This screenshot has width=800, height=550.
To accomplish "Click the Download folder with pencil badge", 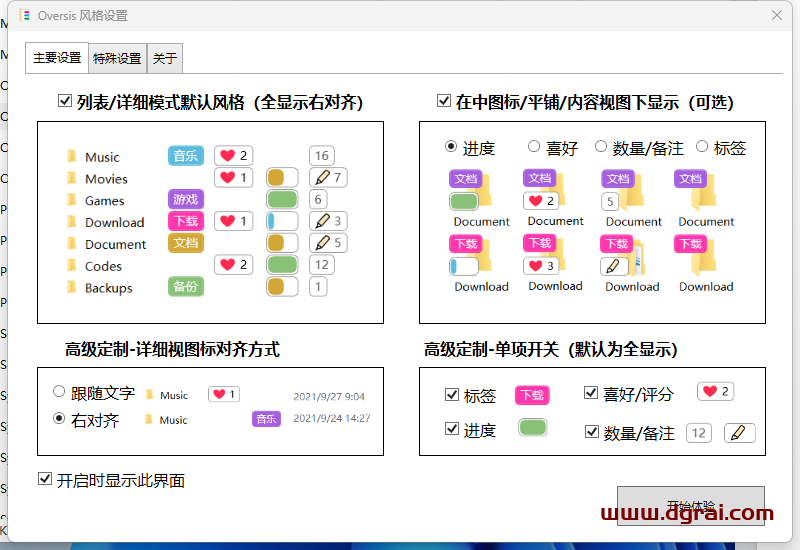I will (x=622, y=256).
